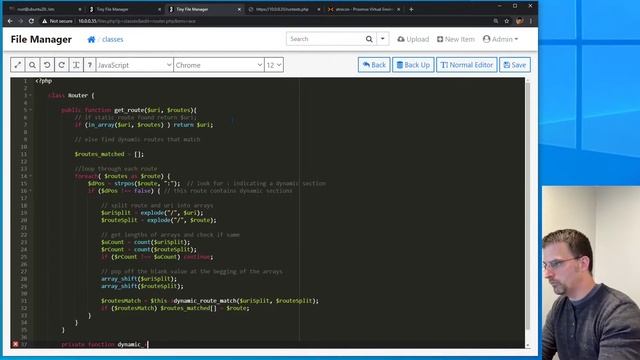Open the search options dropdown arrow
Image resolution: width=640 pixels, height=360 pixels.
point(382,39)
